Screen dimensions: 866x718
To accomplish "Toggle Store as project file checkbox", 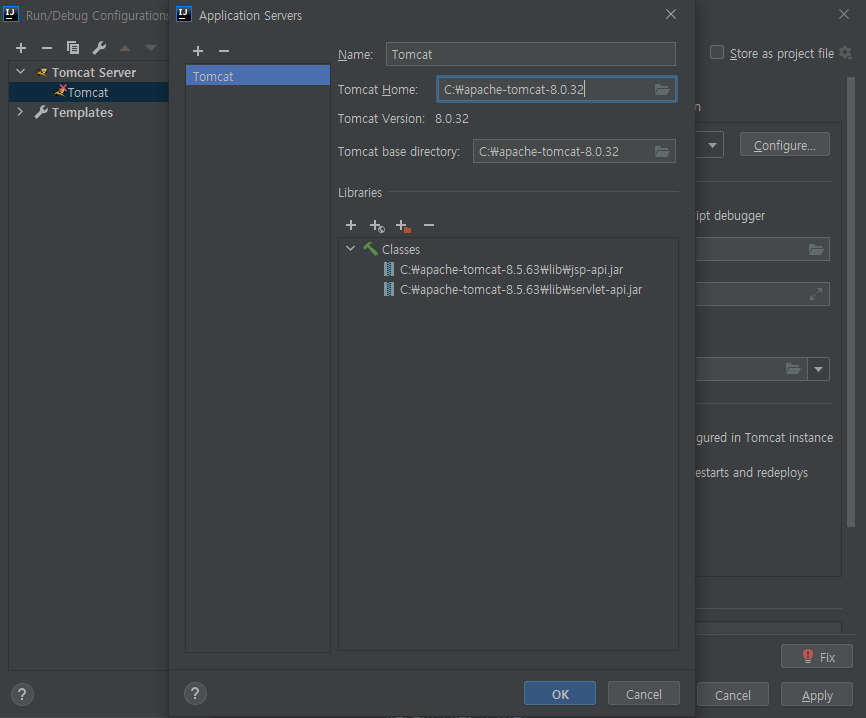I will pyautogui.click(x=717, y=52).
